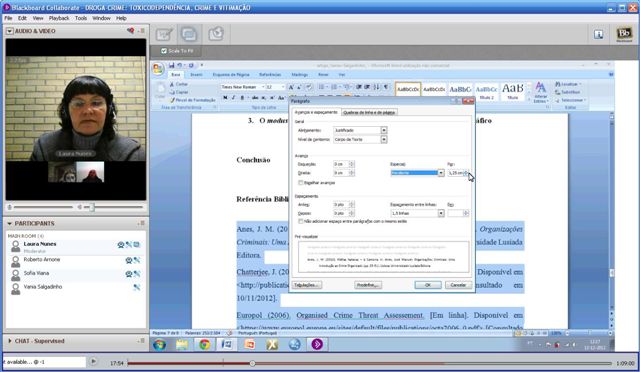640x372 pixels.
Task: Switch to Quebras de linha e de página tab
Action: tap(369, 112)
